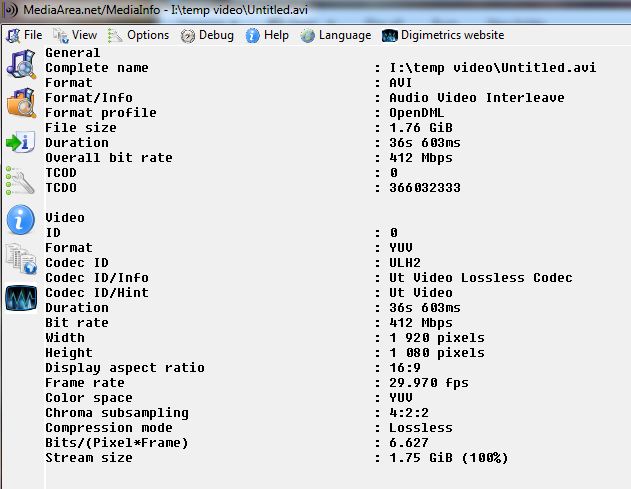Open the File menu

(24, 35)
